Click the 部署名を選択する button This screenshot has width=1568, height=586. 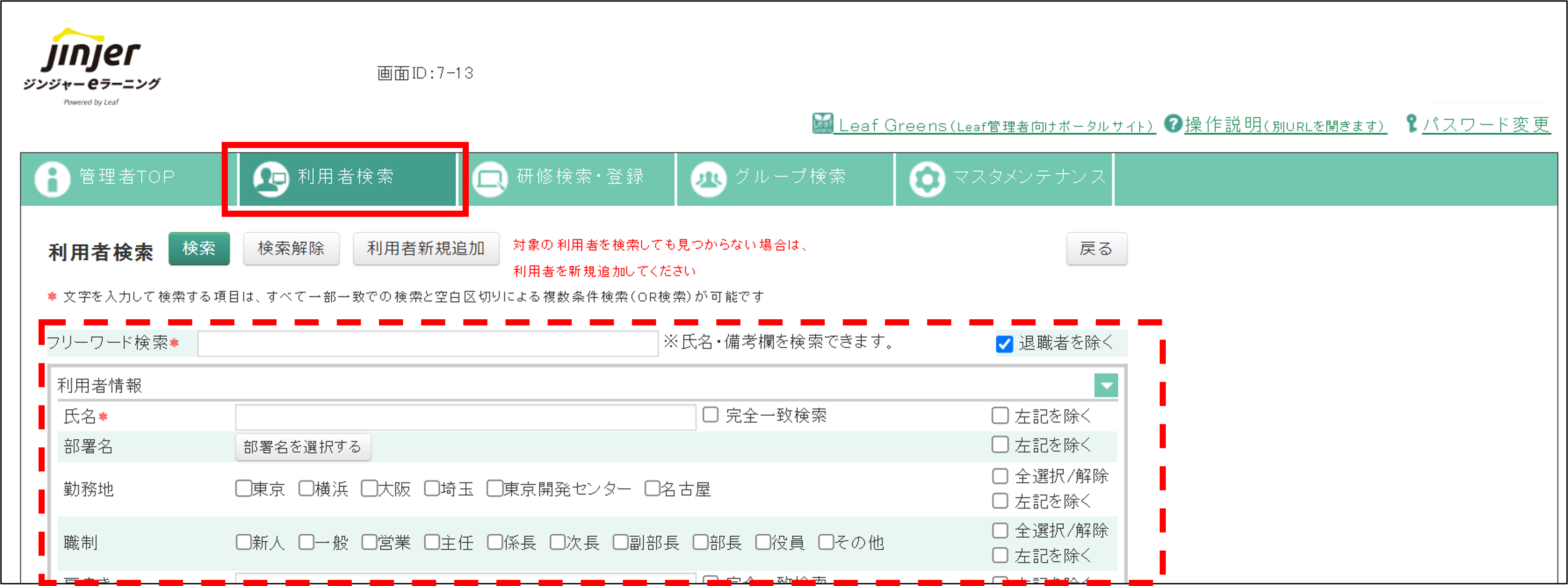coord(303,447)
